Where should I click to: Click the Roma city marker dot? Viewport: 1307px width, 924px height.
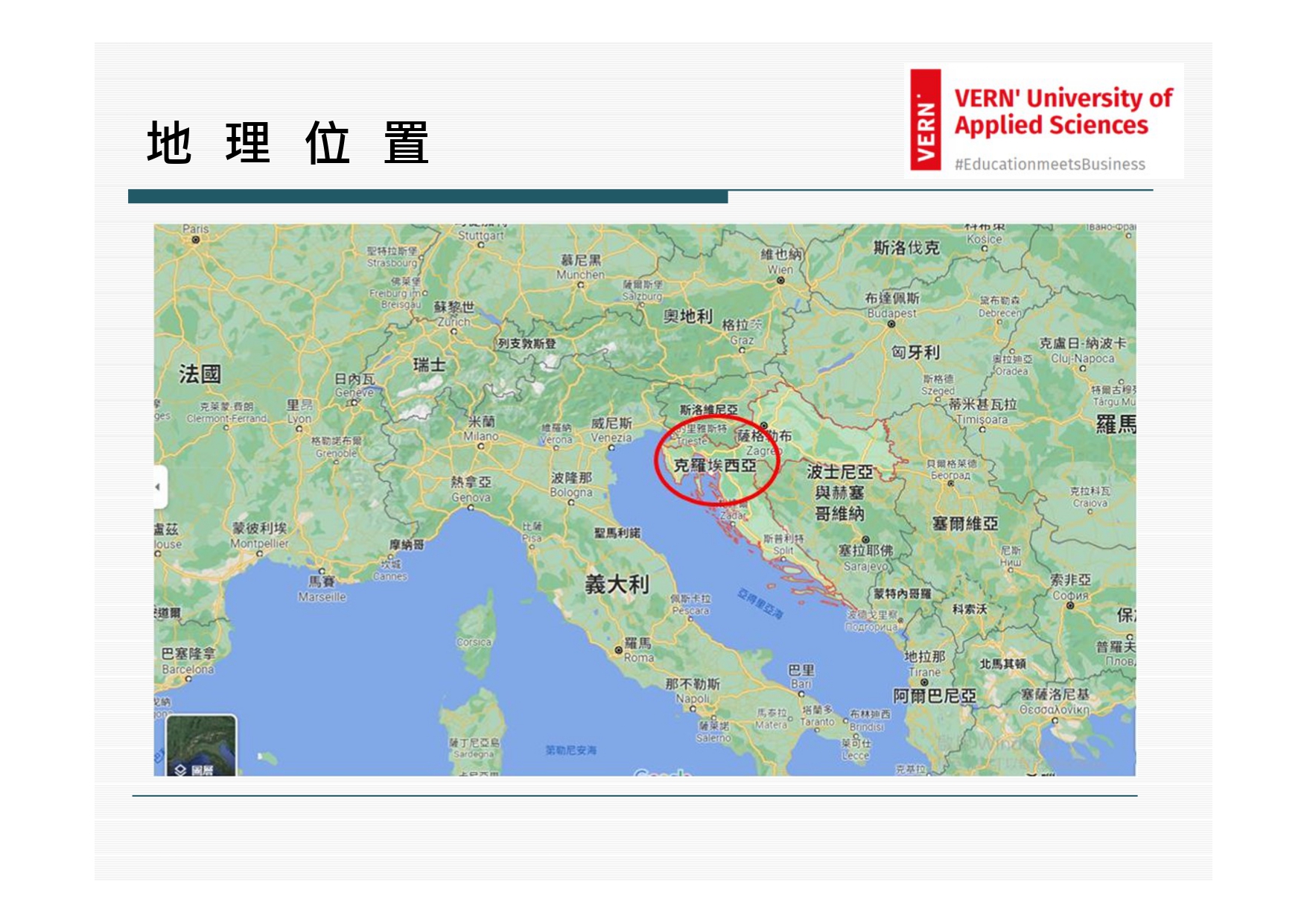click(618, 650)
